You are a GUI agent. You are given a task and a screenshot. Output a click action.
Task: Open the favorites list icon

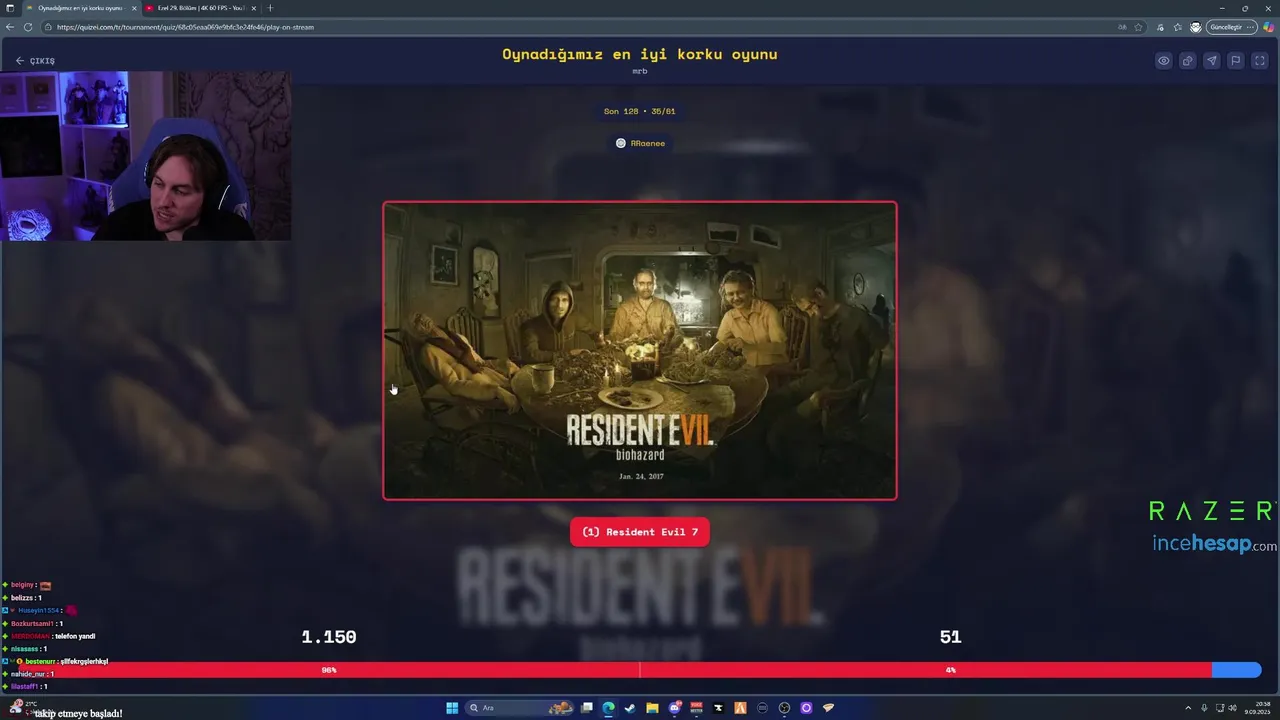pos(1178,27)
